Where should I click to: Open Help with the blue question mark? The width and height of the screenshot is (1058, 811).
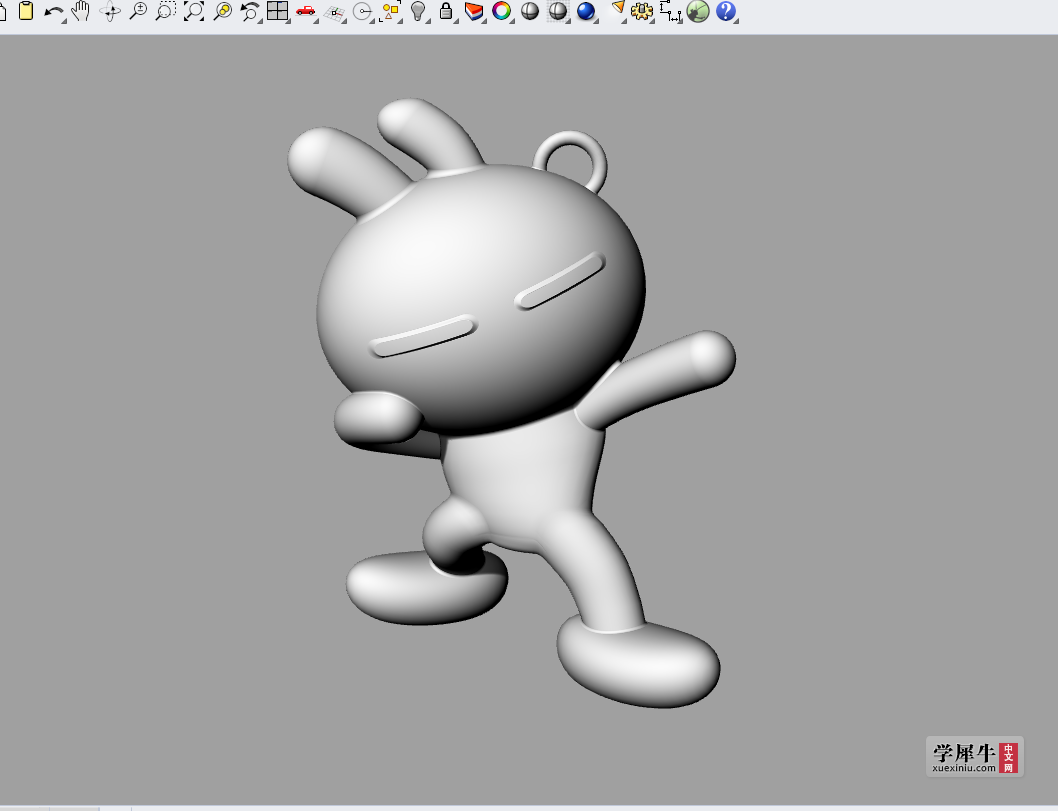pyautogui.click(x=725, y=11)
